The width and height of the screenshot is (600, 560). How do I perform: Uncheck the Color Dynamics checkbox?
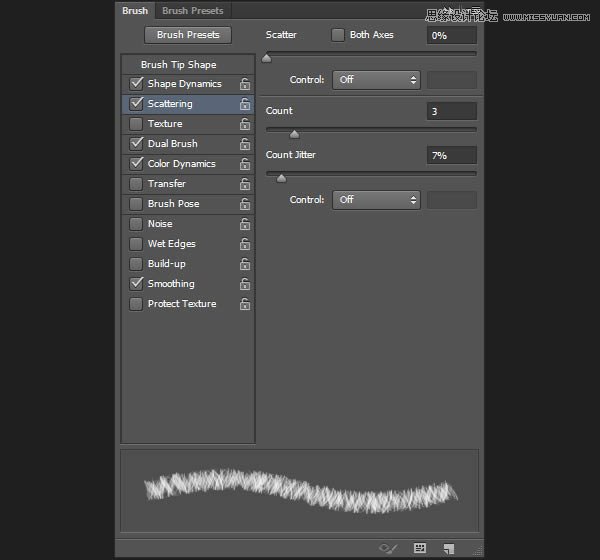(136, 163)
